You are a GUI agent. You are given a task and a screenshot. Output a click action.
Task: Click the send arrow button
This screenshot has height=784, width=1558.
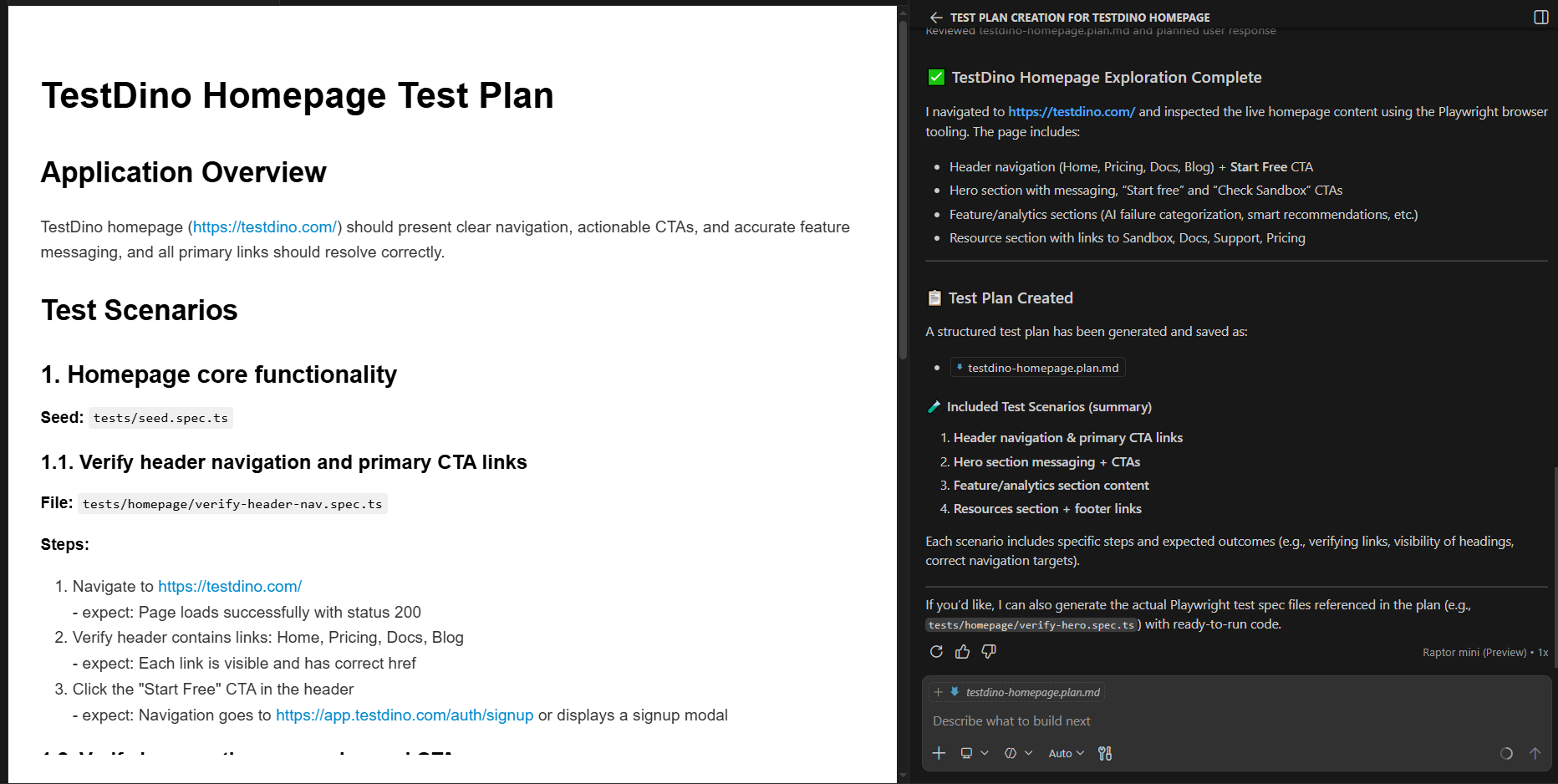tap(1535, 753)
